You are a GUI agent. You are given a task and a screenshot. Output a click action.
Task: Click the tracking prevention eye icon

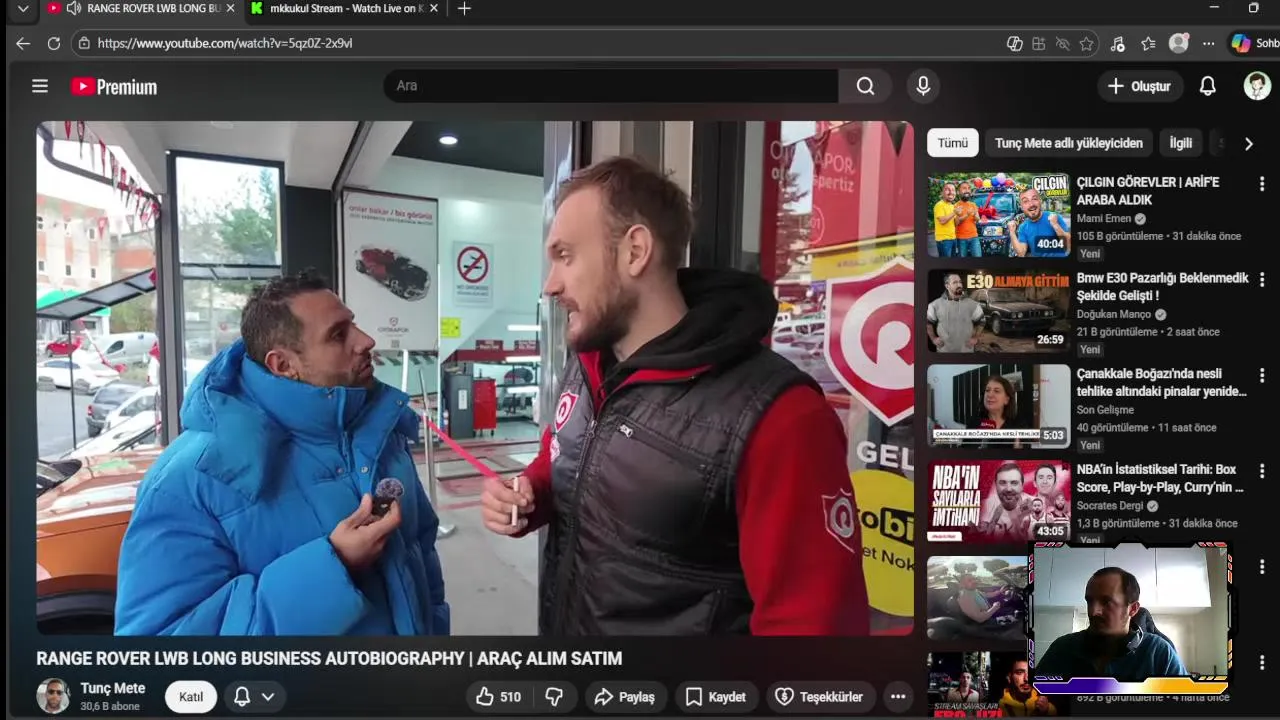pos(1062,43)
